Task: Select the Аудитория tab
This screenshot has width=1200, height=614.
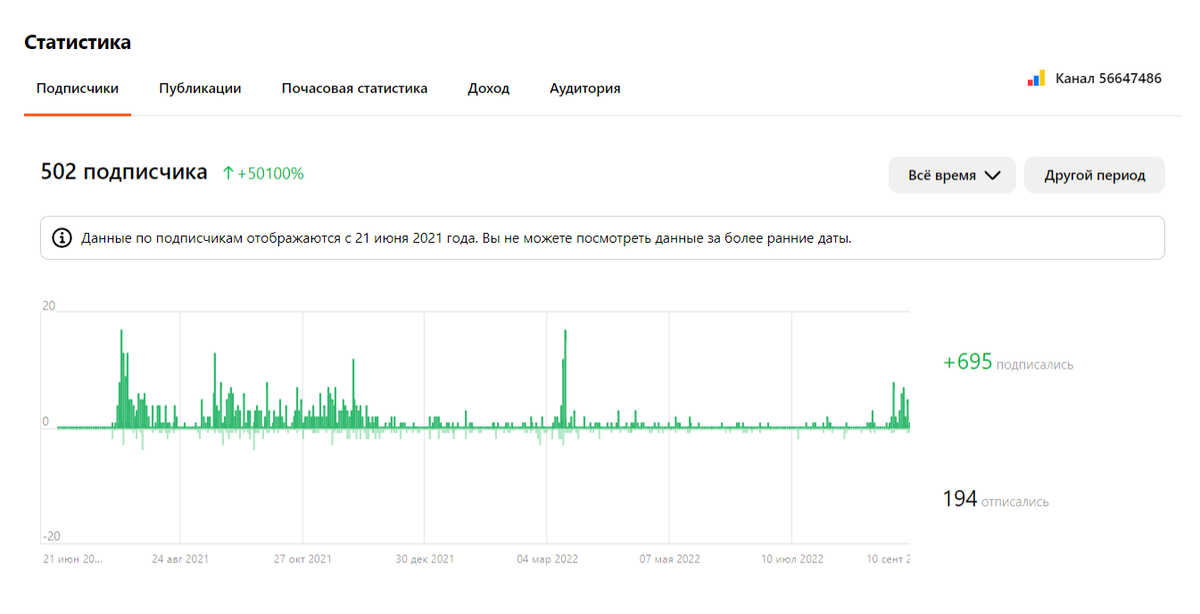Action: click(585, 88)
